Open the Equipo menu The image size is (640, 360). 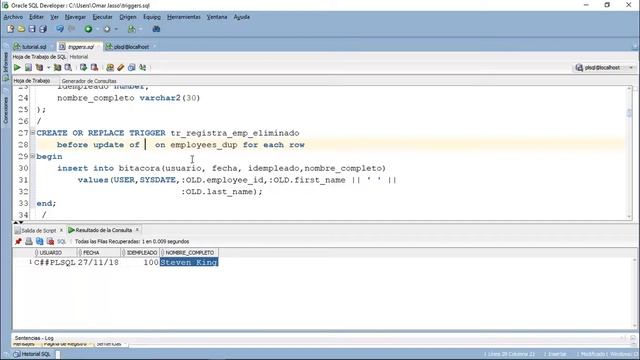pyautogui.click(x=152, y=17)
